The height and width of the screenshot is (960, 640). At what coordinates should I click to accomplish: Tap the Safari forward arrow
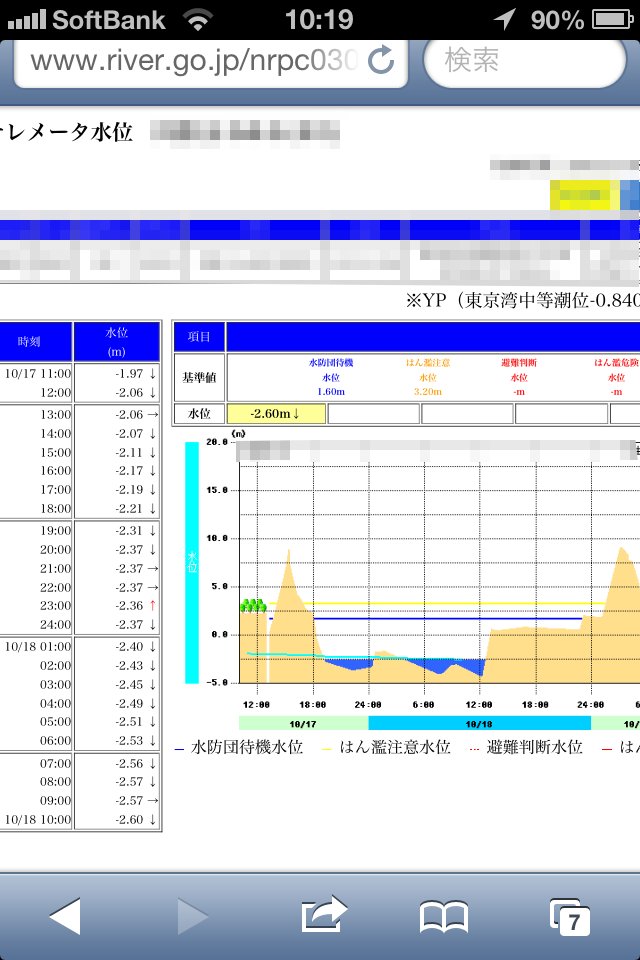tap(193, 916)
